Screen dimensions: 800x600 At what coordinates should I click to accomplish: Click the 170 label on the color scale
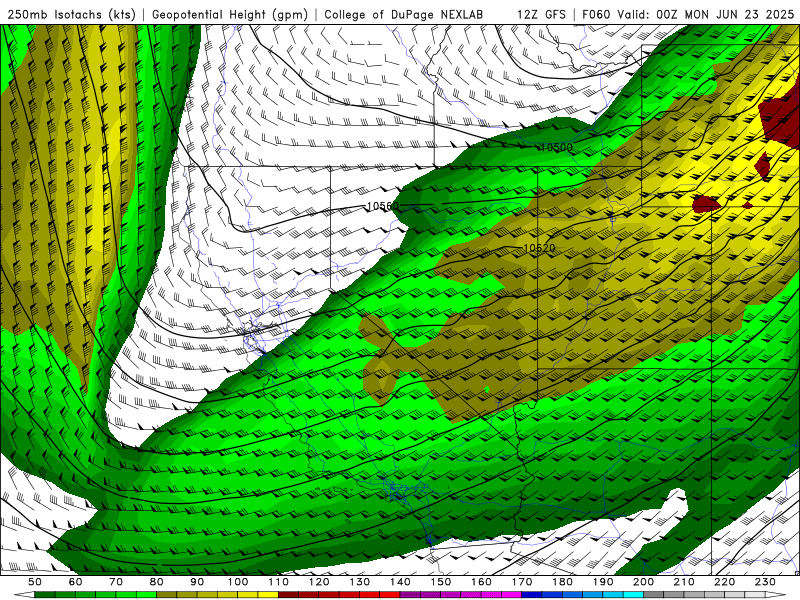(x=522, y=582)
